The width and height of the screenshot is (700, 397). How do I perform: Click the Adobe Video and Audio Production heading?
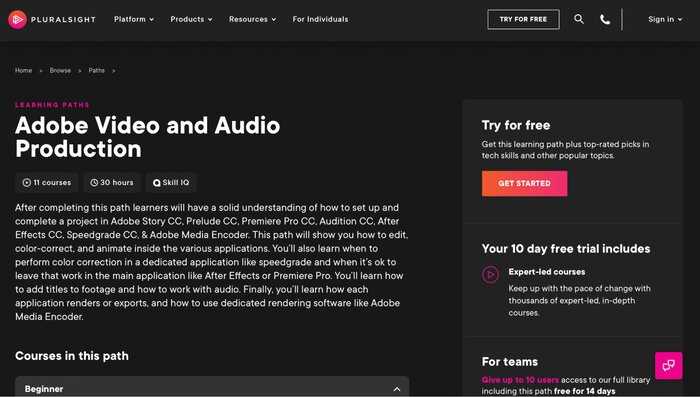[x=147, y=137]
